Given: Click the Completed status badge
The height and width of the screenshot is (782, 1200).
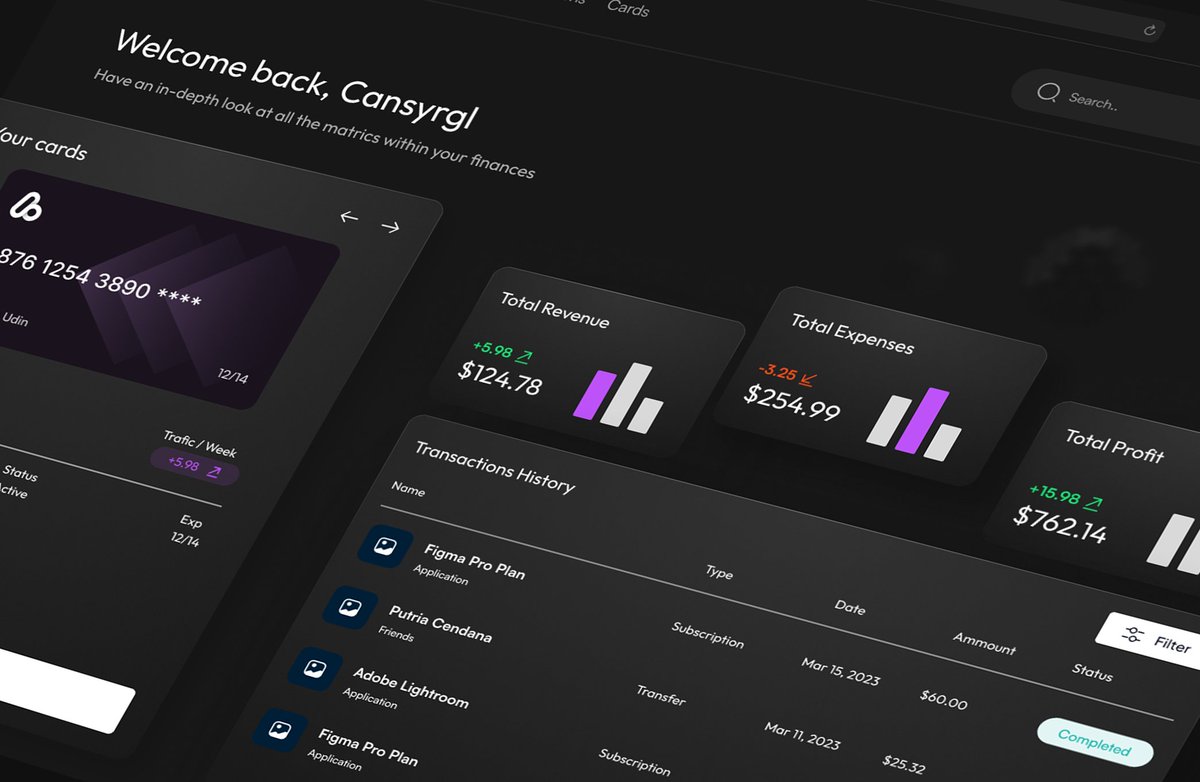Looking at the screenshot, I should (1094, 742).
